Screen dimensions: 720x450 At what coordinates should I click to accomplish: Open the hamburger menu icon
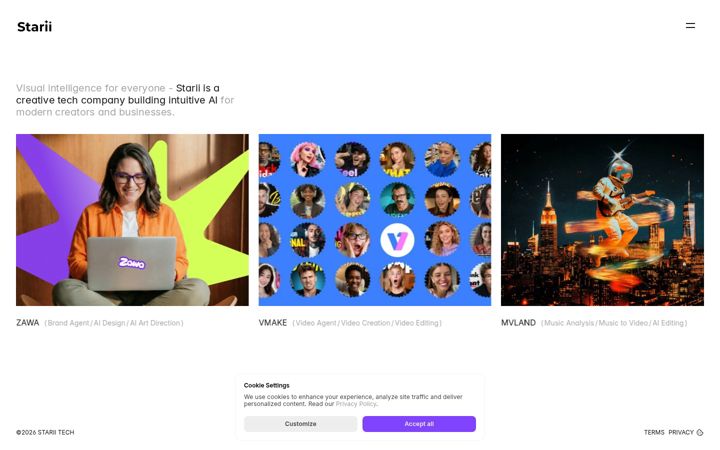tap(690, 26)
